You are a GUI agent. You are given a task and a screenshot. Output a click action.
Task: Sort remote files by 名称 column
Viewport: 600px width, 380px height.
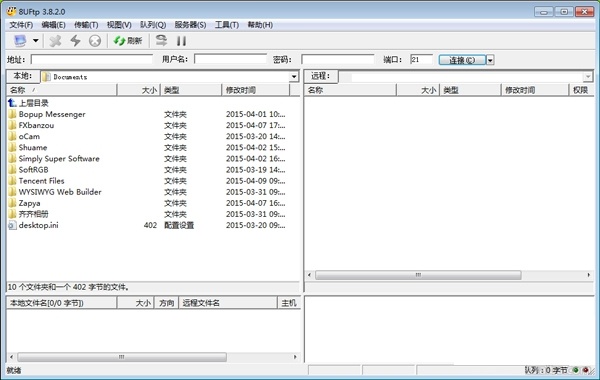pyautogui.click(x=350, y=90)
